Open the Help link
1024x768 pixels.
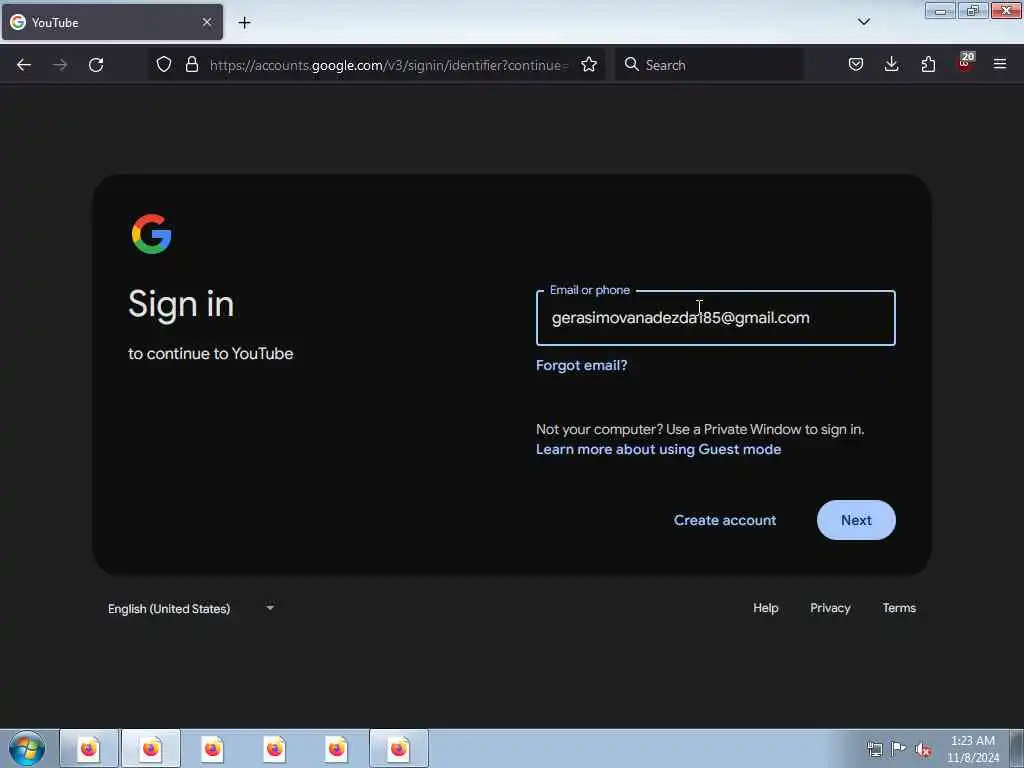pyautogui.click(x=765, y=608)
